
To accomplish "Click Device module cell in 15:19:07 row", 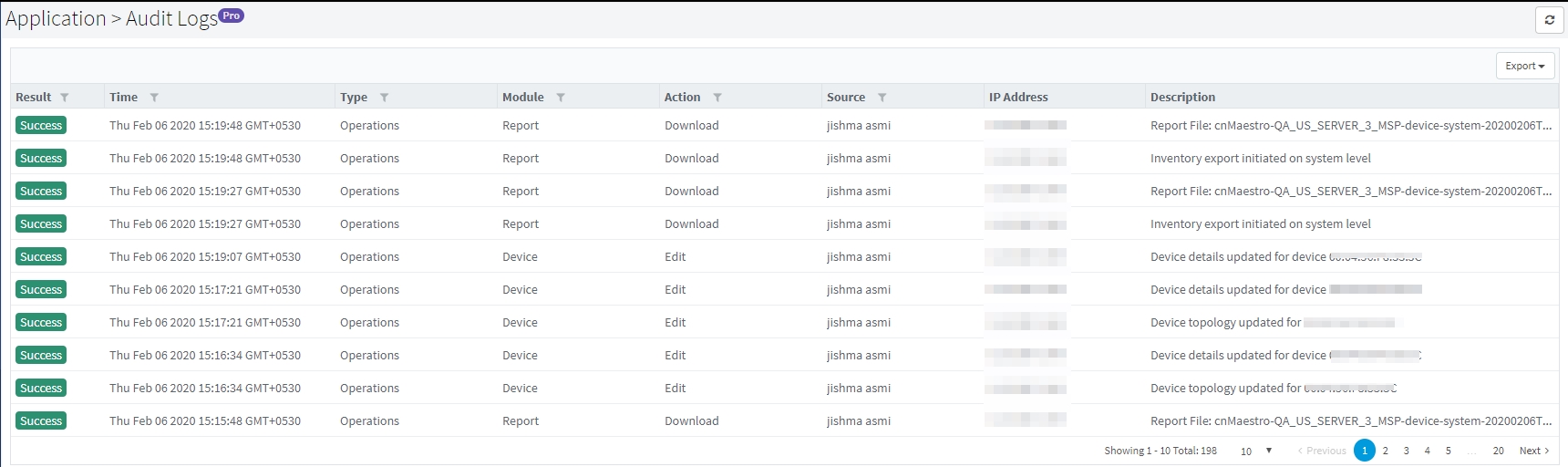I will [x=521, y=257].
